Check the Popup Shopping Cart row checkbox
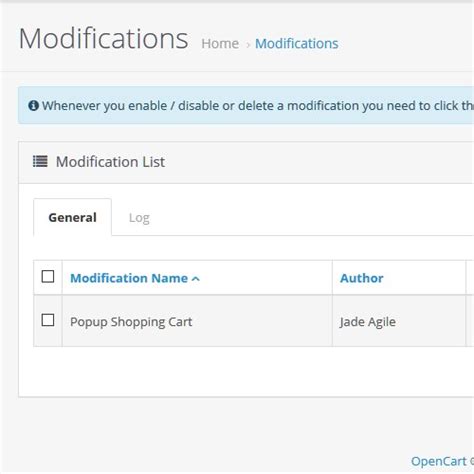 [48, 320]
